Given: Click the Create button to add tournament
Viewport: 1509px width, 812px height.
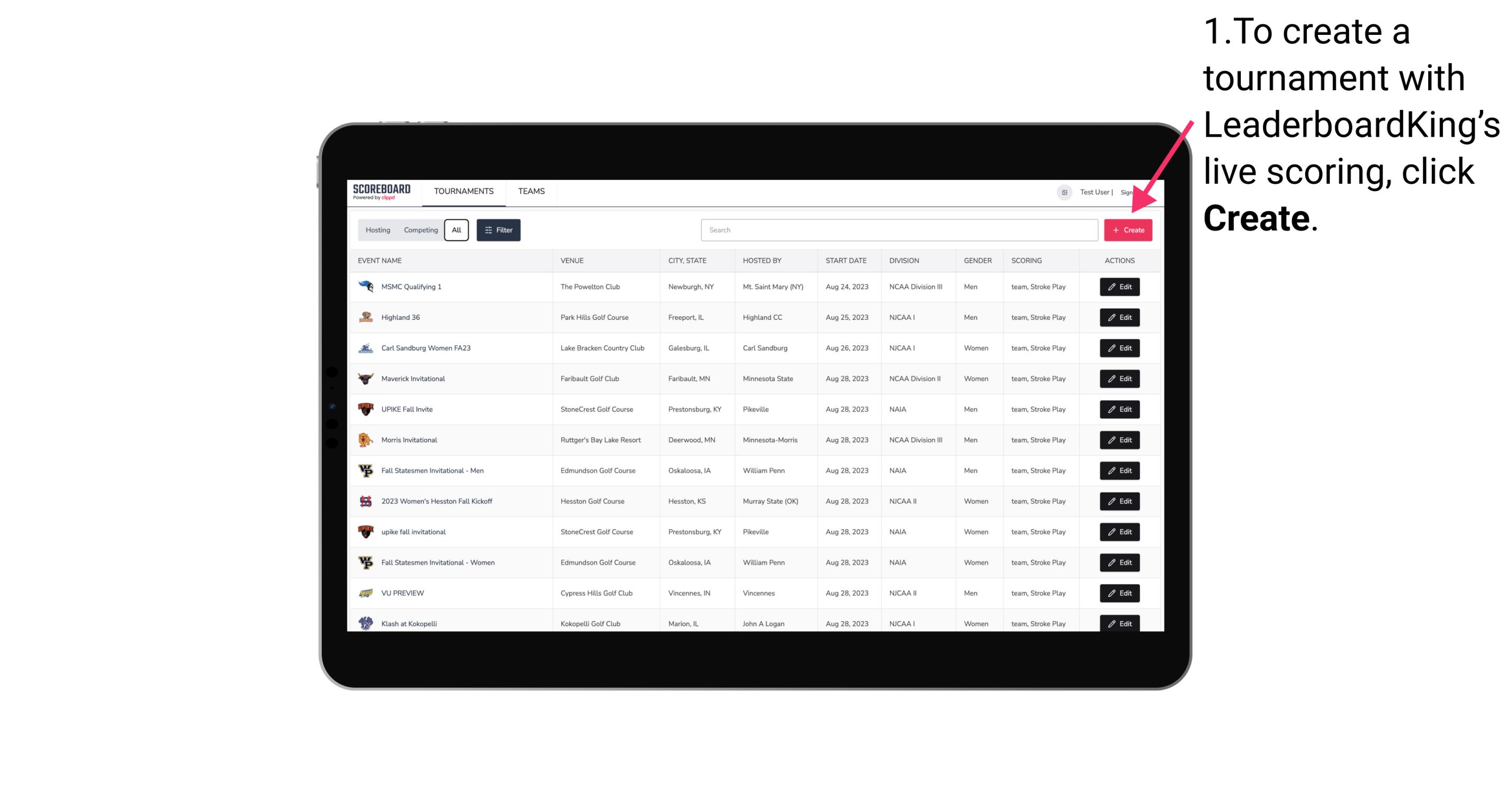Looking at the screenshot, I should 1128,229.
